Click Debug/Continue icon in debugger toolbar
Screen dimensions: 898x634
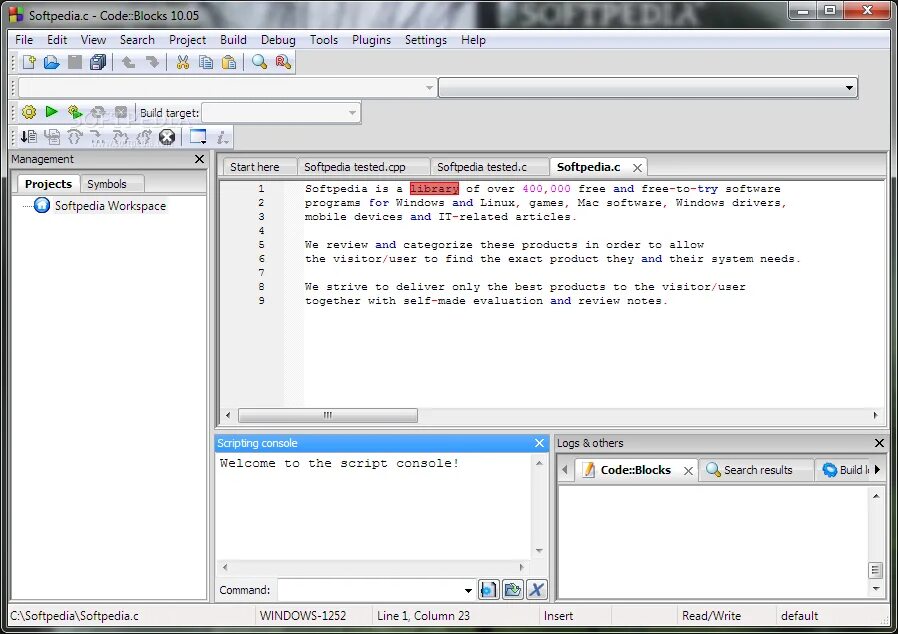click(x=29, y=137)
